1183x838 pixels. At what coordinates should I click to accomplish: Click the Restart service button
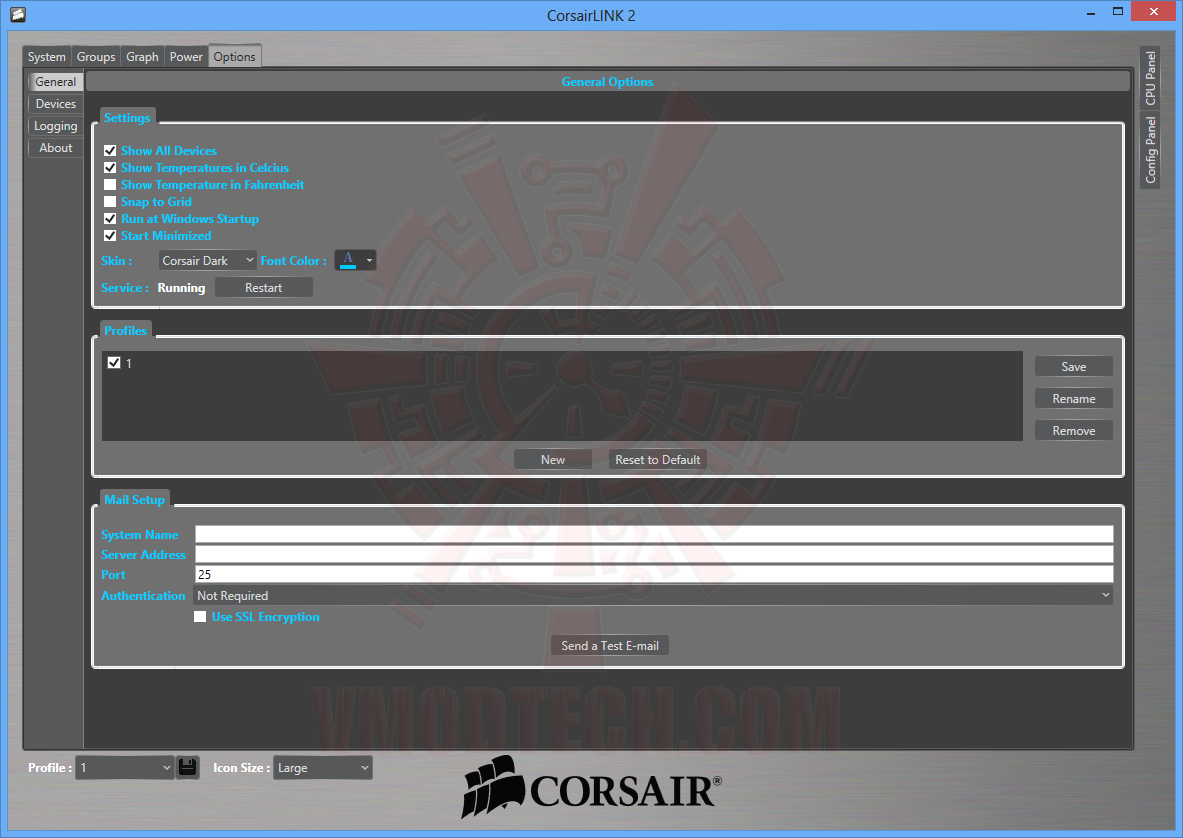pos(263,287)
